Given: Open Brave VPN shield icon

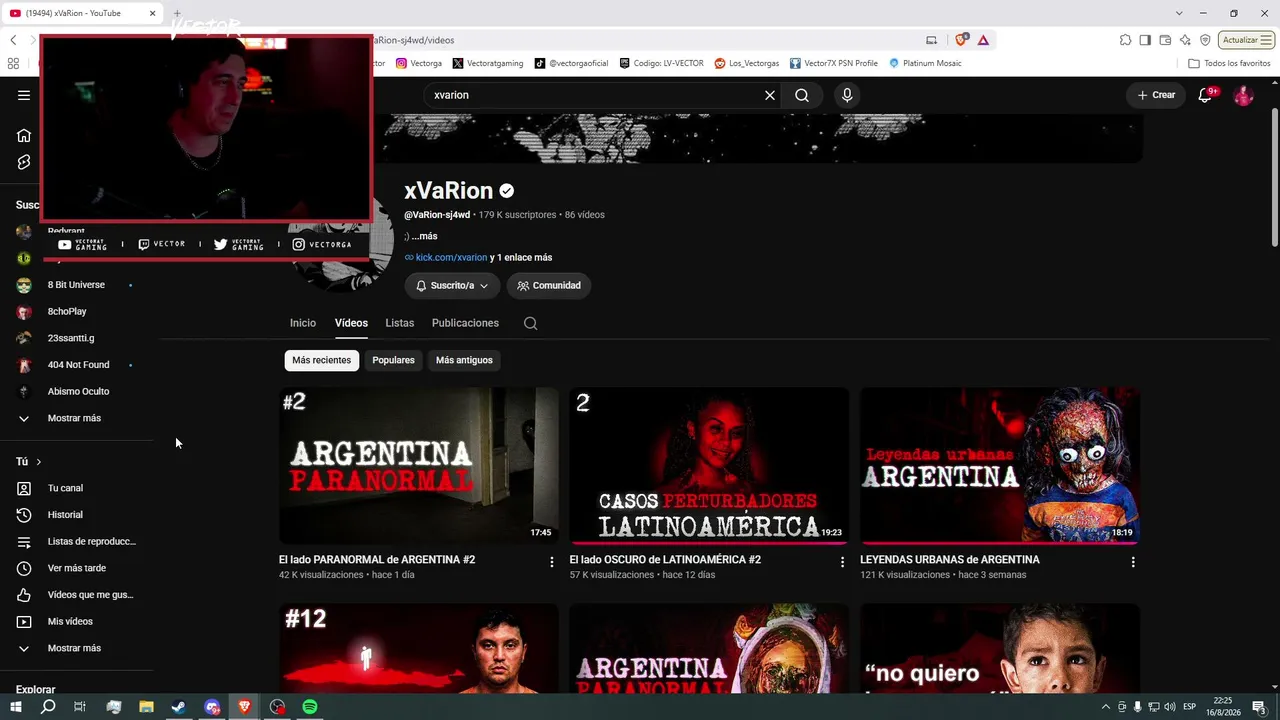Looking at the screenshot, I should click(x=1205, y=40).
